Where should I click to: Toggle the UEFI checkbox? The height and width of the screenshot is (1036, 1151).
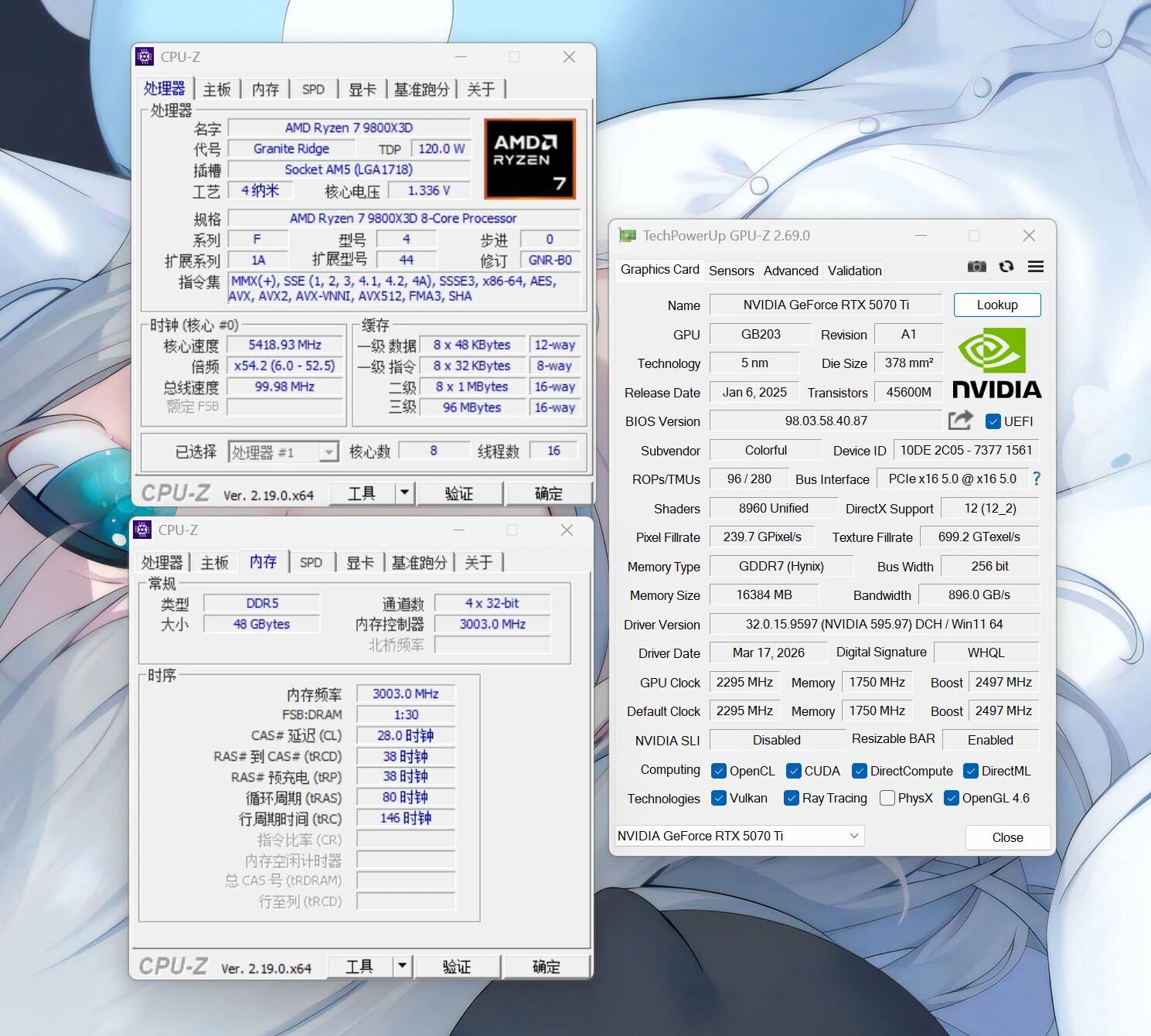tap(993, 421)
